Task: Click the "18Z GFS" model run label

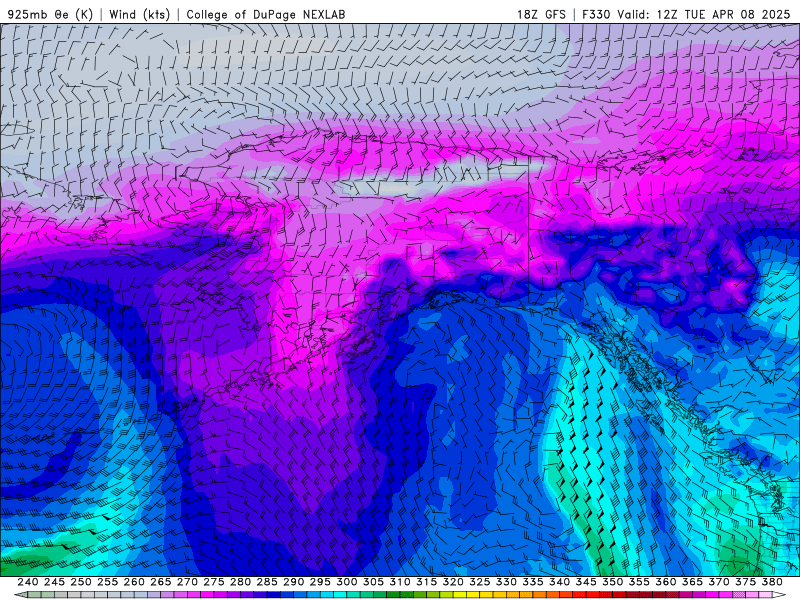Action: [x=541, y=14]
